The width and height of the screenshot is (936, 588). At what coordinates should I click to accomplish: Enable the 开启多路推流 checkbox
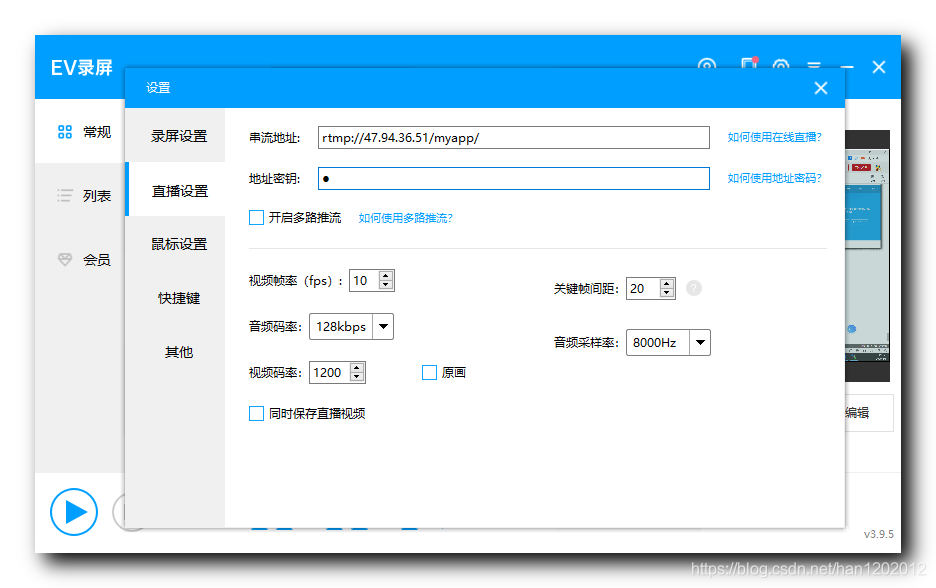256,217
